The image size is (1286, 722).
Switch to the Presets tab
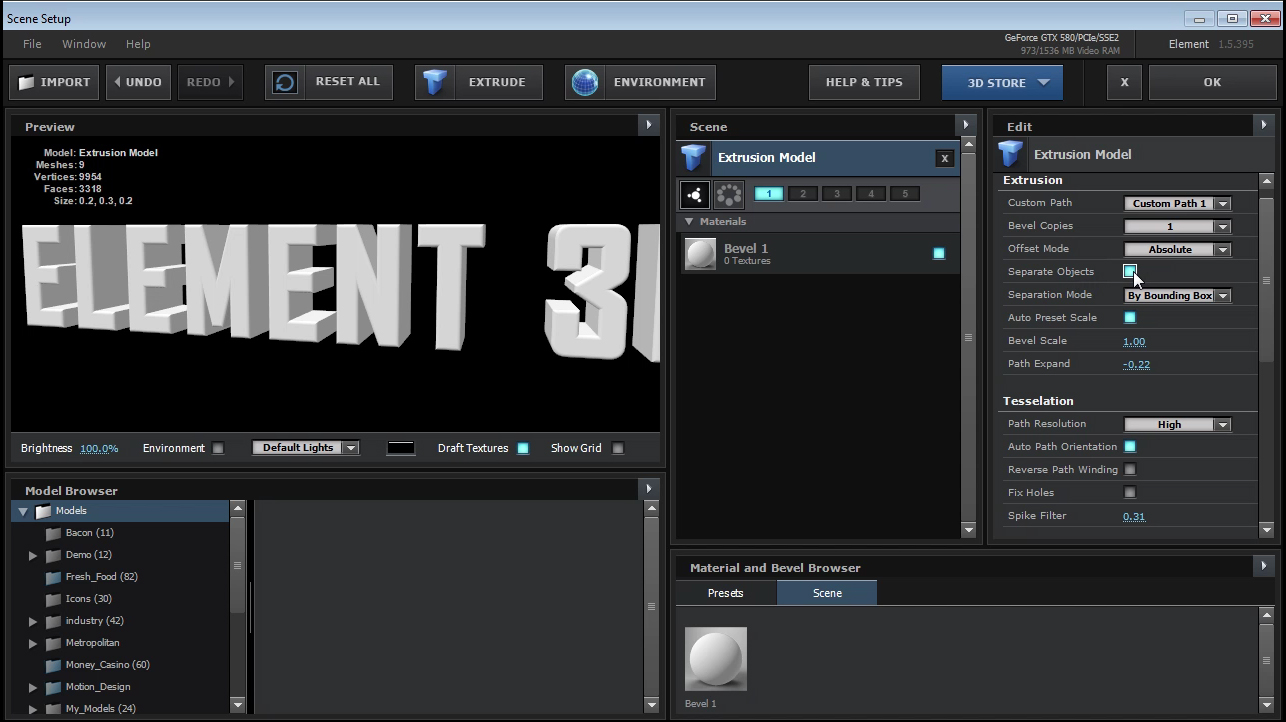tap(726, 593)
